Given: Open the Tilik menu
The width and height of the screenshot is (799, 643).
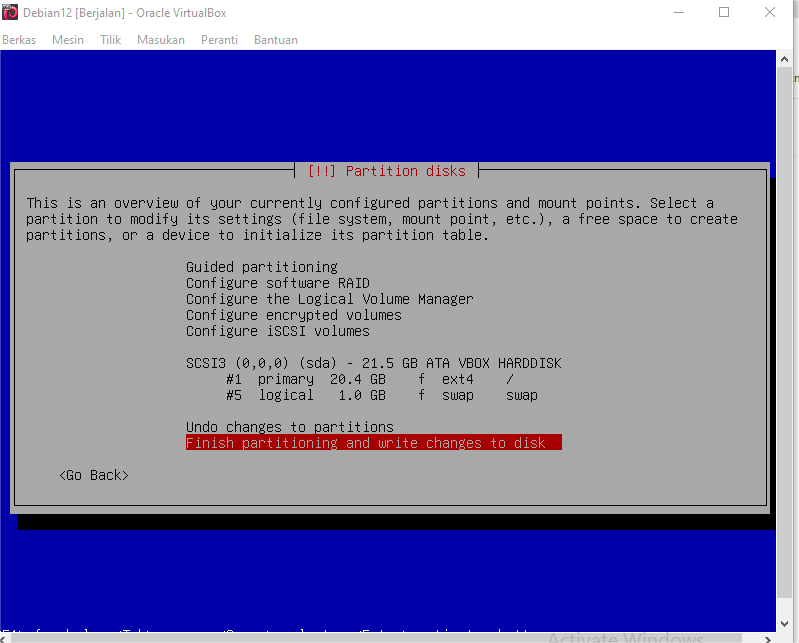Looking at the screenshot, I should click(110, 40).
